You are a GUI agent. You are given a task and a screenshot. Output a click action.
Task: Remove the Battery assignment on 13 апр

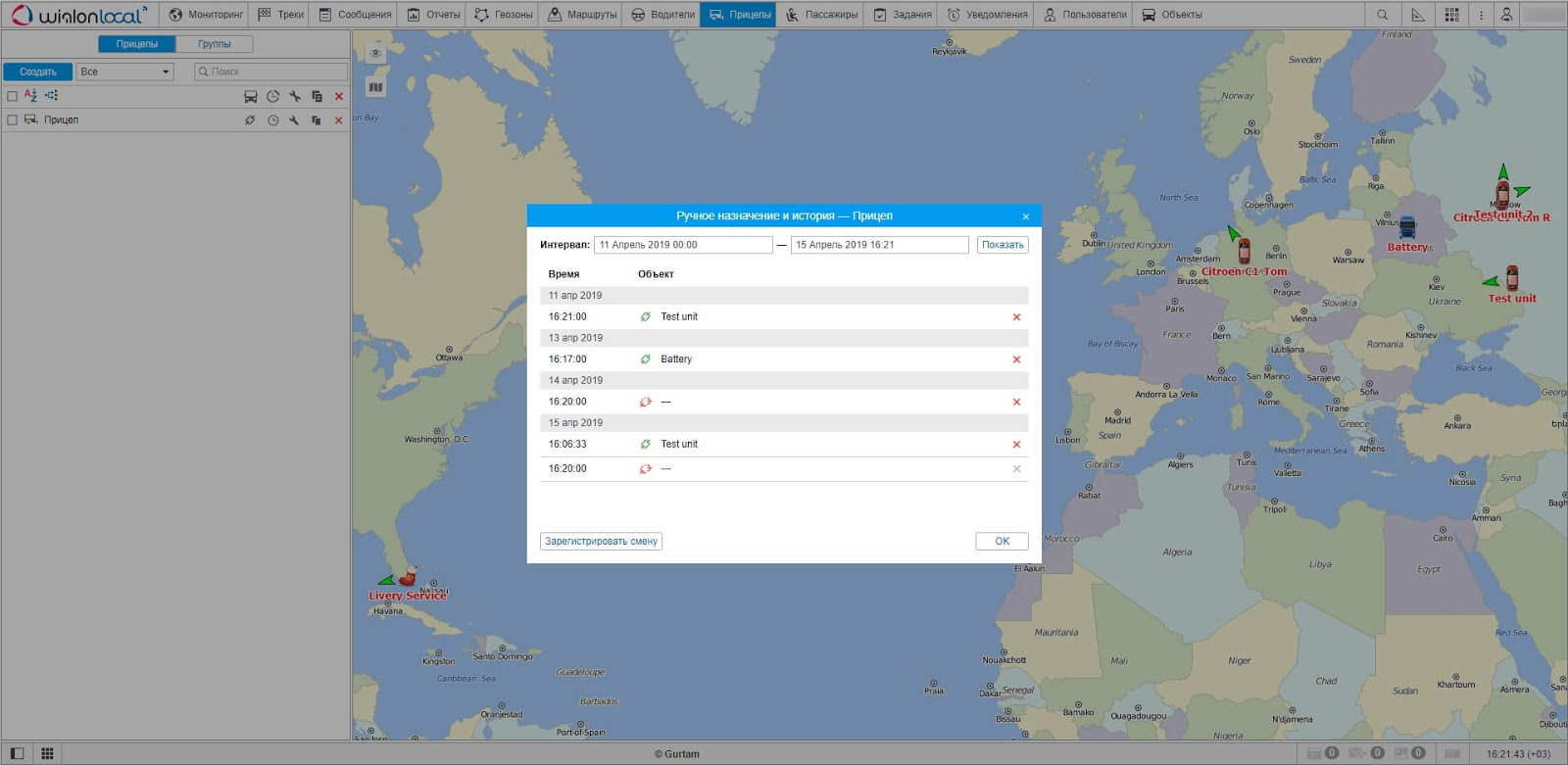(x=1016, y=359)
